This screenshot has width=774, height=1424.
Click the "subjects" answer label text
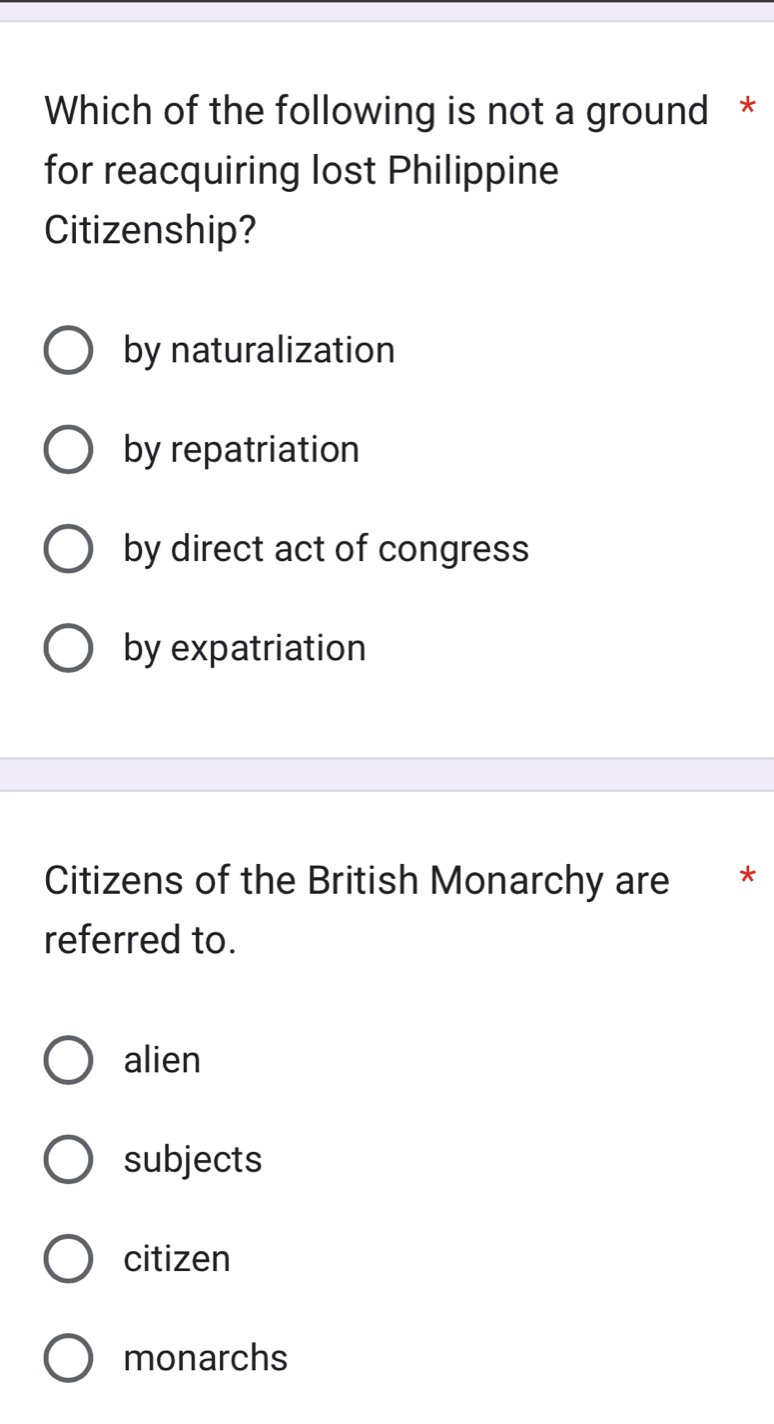point(193,1159)
